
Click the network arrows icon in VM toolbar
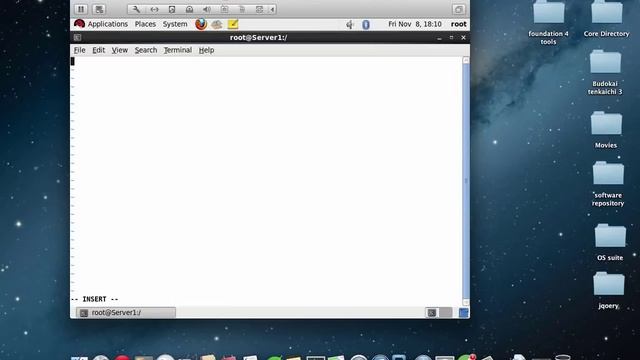tap(154, 9)
